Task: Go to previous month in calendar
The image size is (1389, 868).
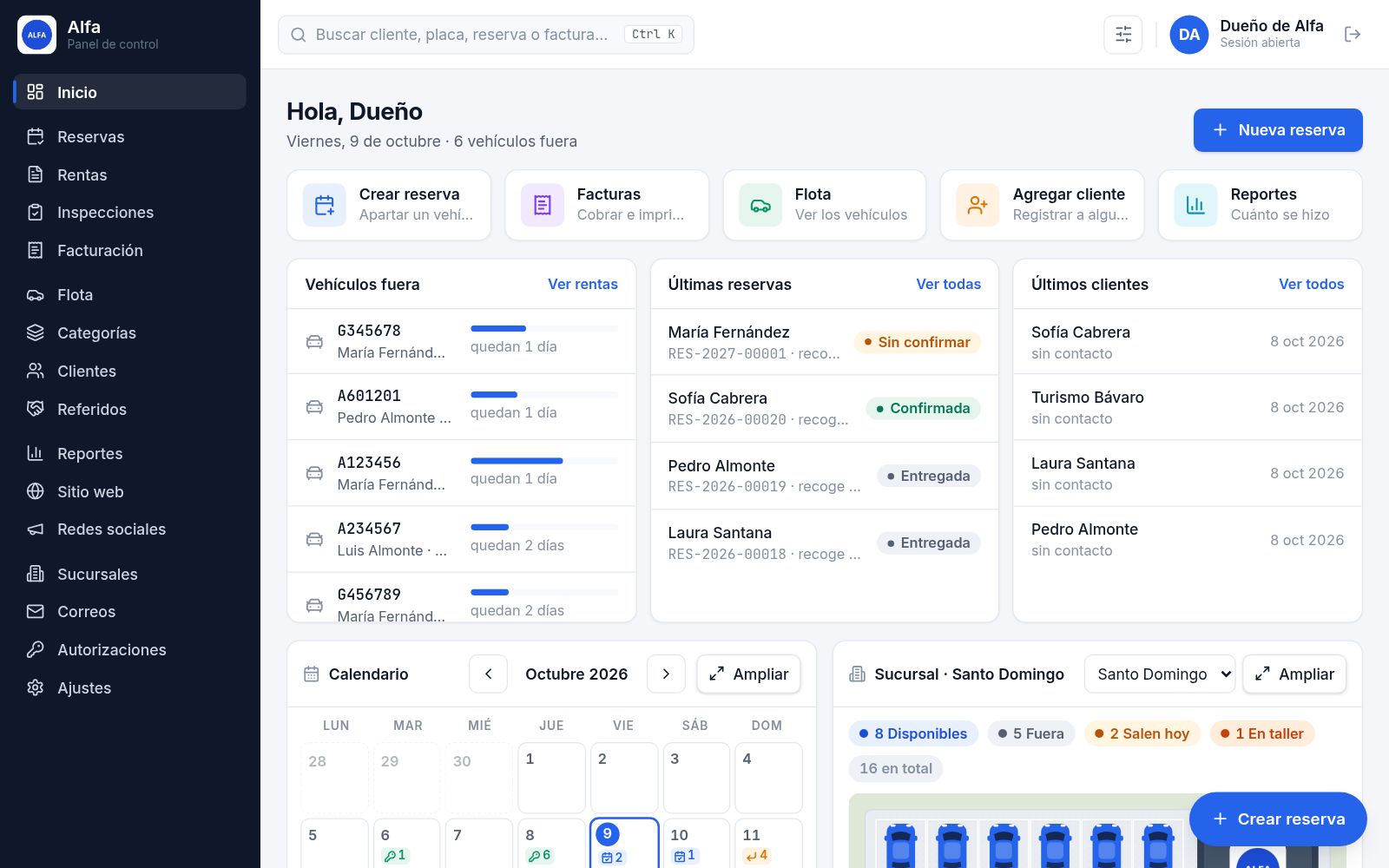Action: [x=488, y=674]
